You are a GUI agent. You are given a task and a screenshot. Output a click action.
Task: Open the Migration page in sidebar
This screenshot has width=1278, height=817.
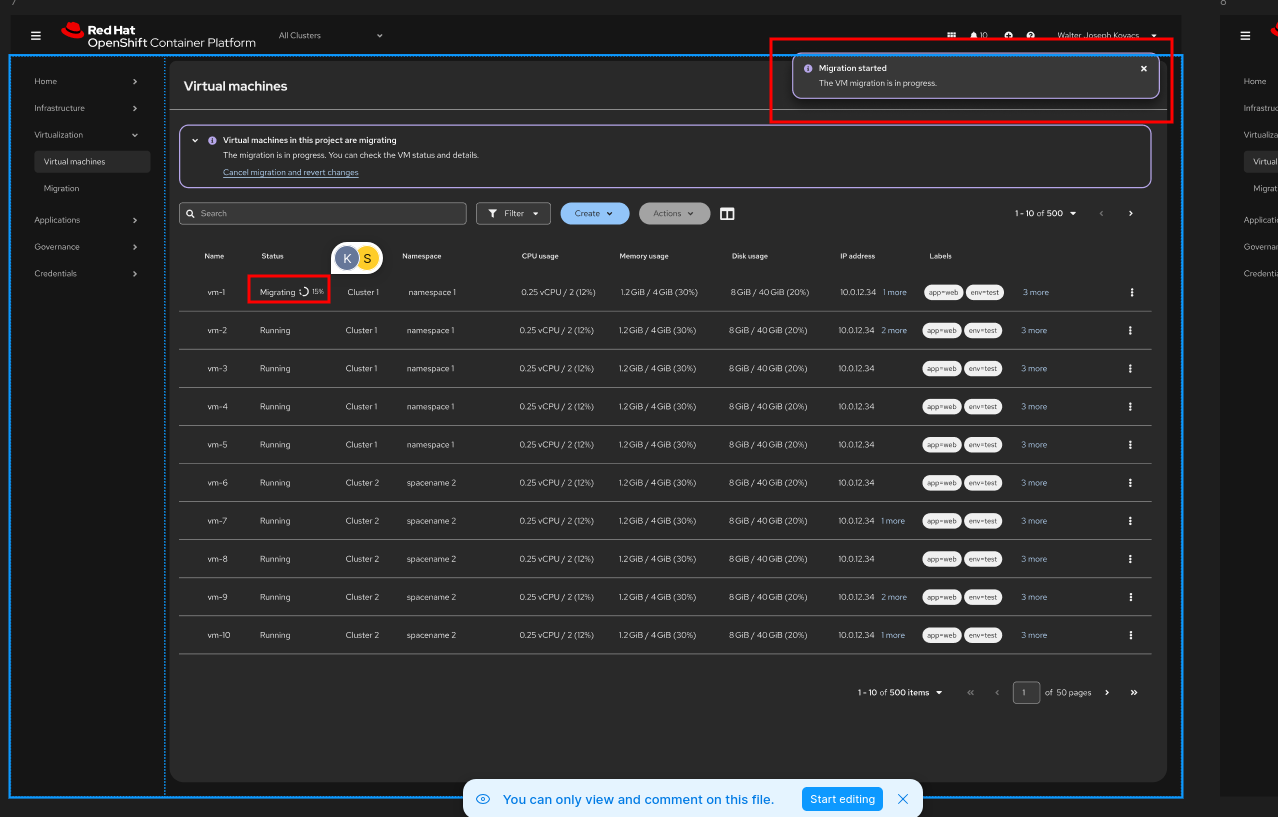click(x=61, y=188)
